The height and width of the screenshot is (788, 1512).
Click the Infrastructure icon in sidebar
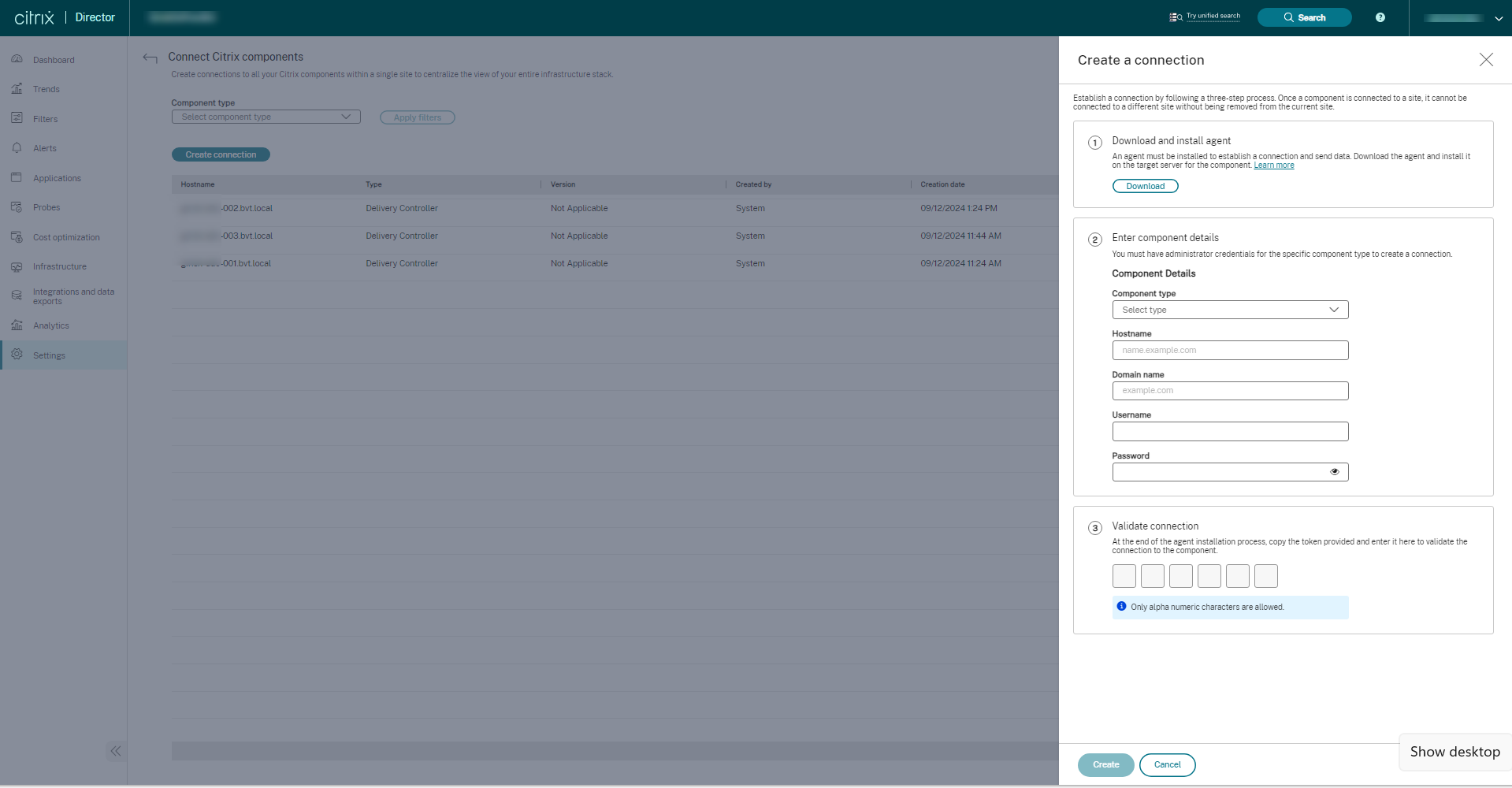tap(17, 266)
